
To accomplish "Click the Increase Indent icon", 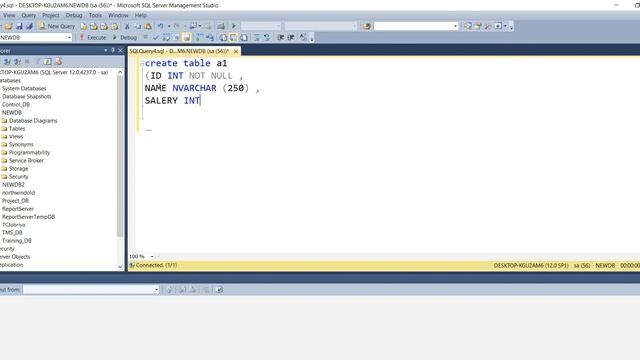I will click(x=291, y=38).
